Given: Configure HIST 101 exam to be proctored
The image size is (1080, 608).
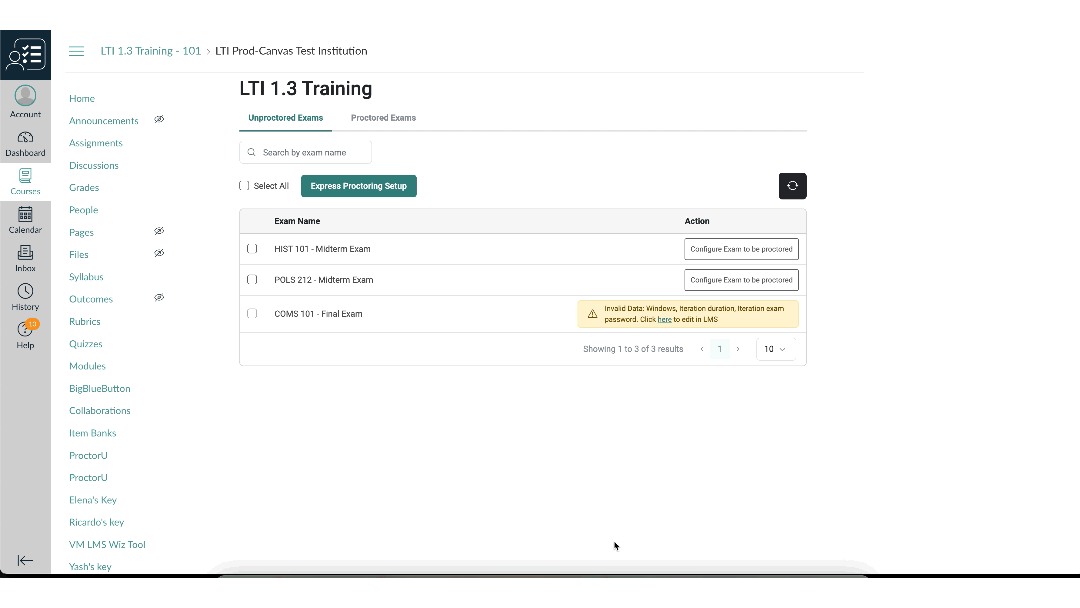Looking at the screenshot, I should (741, 249).
